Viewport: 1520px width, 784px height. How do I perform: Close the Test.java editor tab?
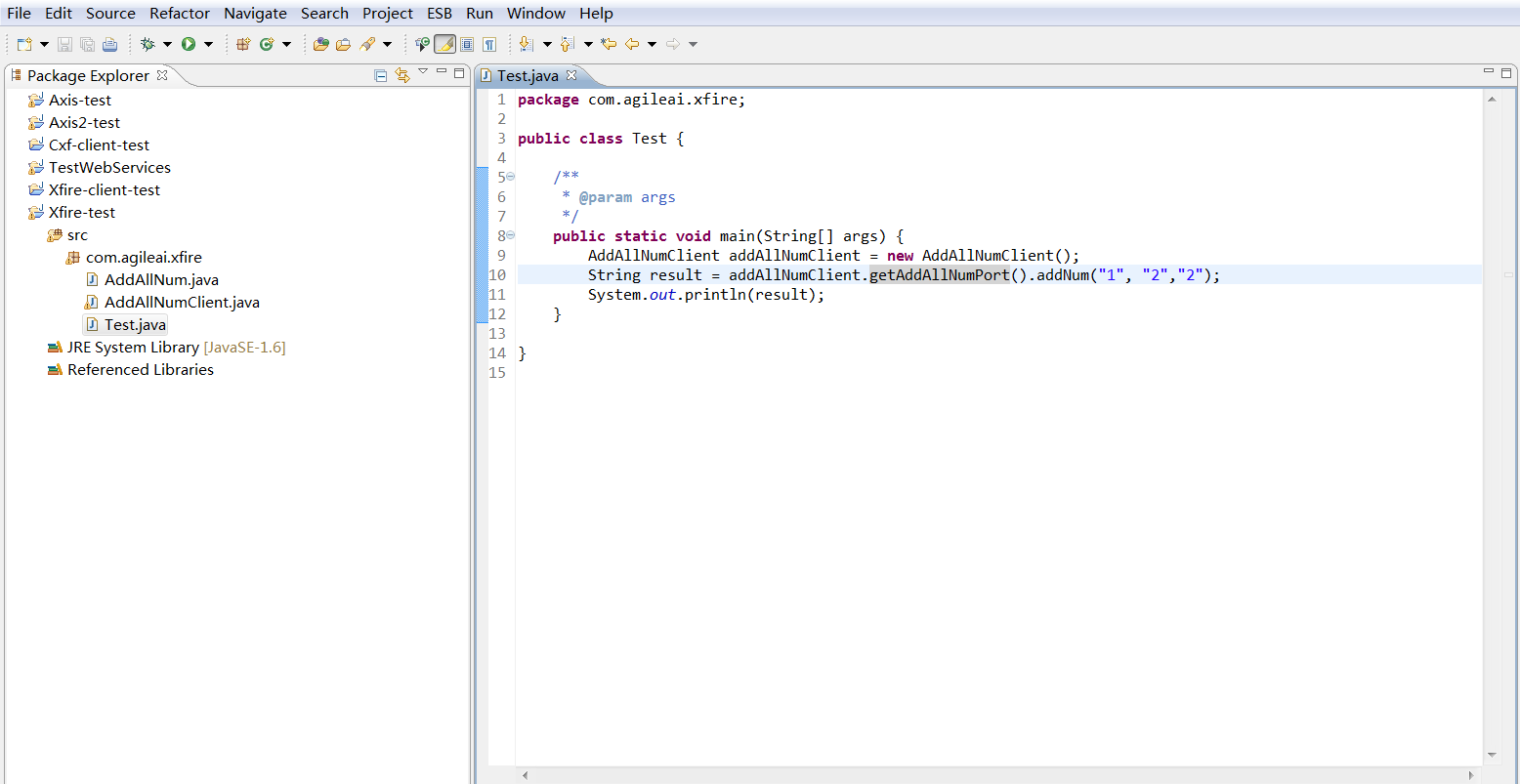point(571,74)
